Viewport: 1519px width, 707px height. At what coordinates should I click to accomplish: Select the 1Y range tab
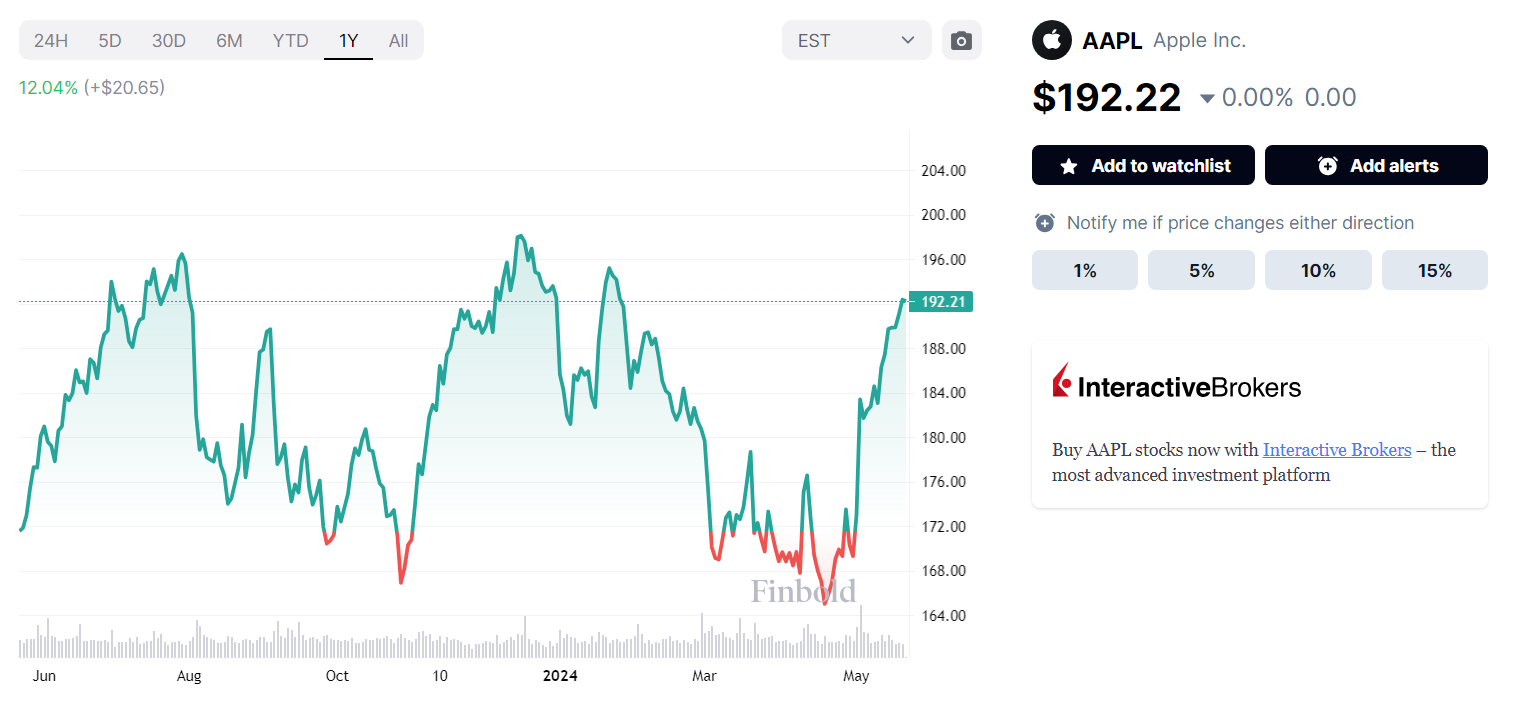click(348, 41)
